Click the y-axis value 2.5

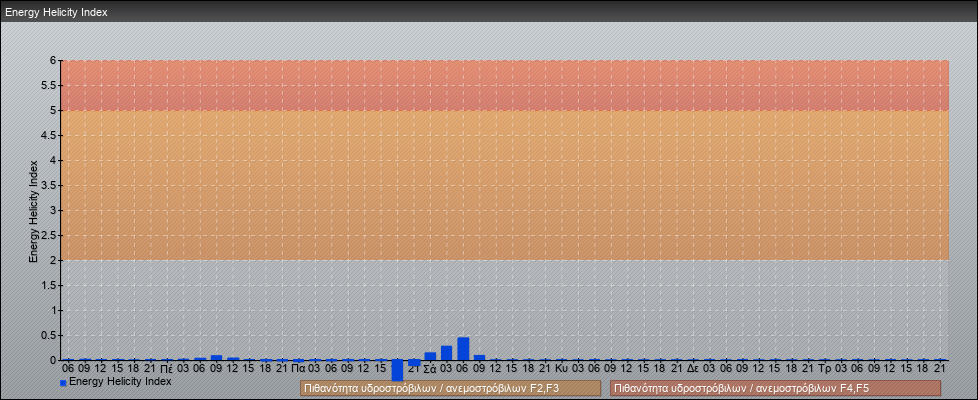click(x=49, y=235)
